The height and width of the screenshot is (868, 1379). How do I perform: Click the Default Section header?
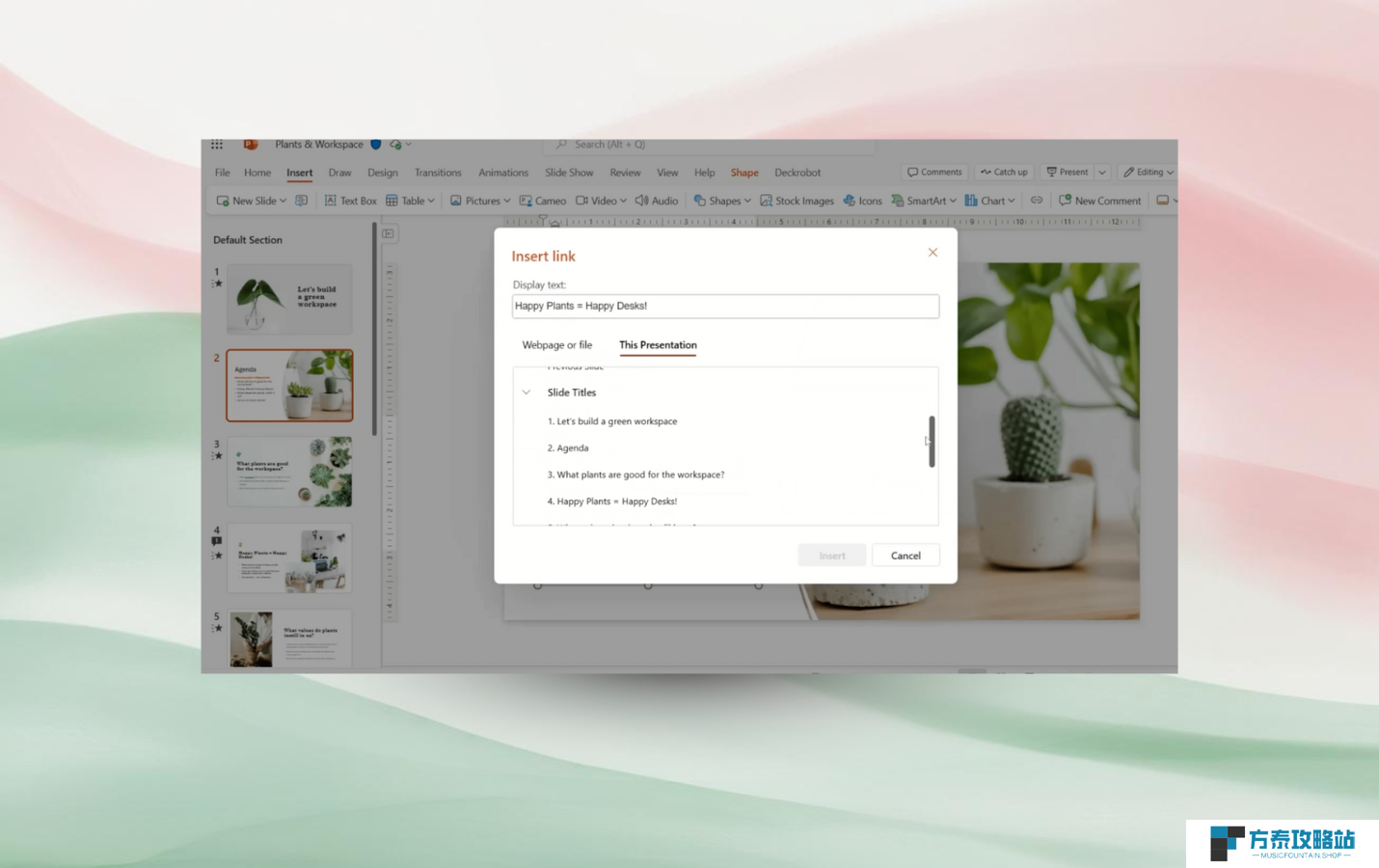tap(248, 240)
